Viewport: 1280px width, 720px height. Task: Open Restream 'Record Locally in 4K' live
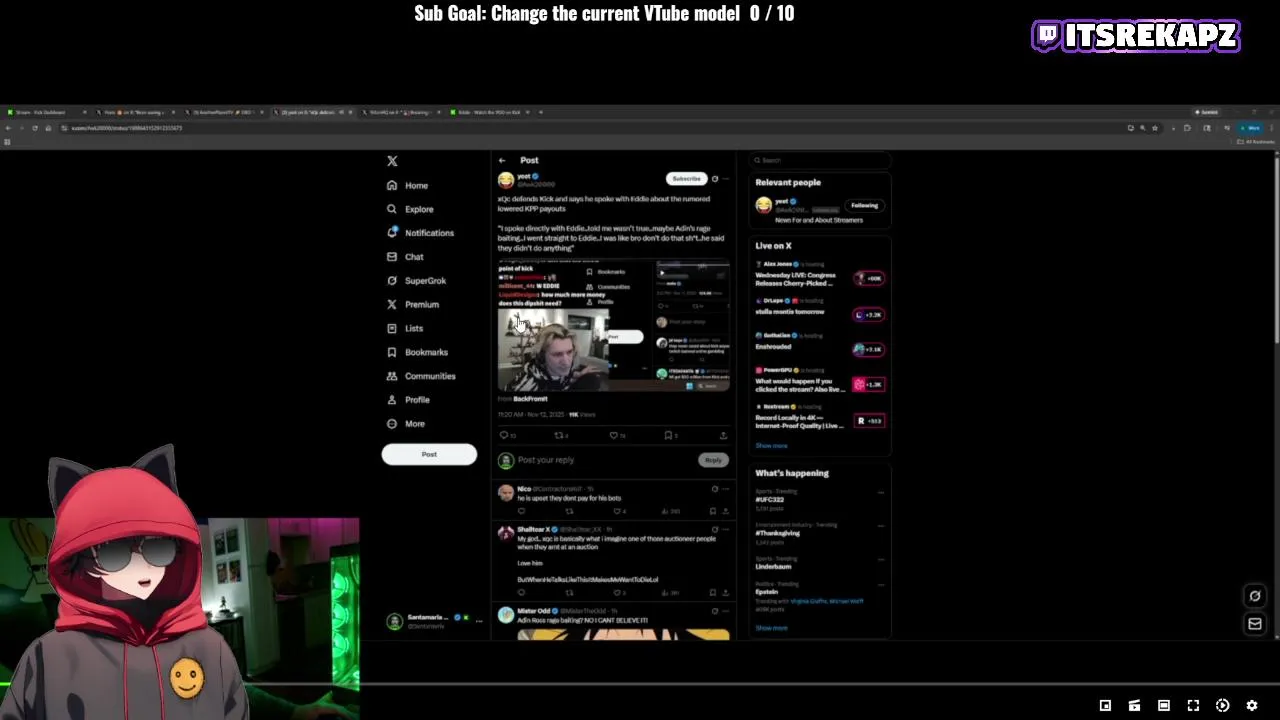point(820,419)
